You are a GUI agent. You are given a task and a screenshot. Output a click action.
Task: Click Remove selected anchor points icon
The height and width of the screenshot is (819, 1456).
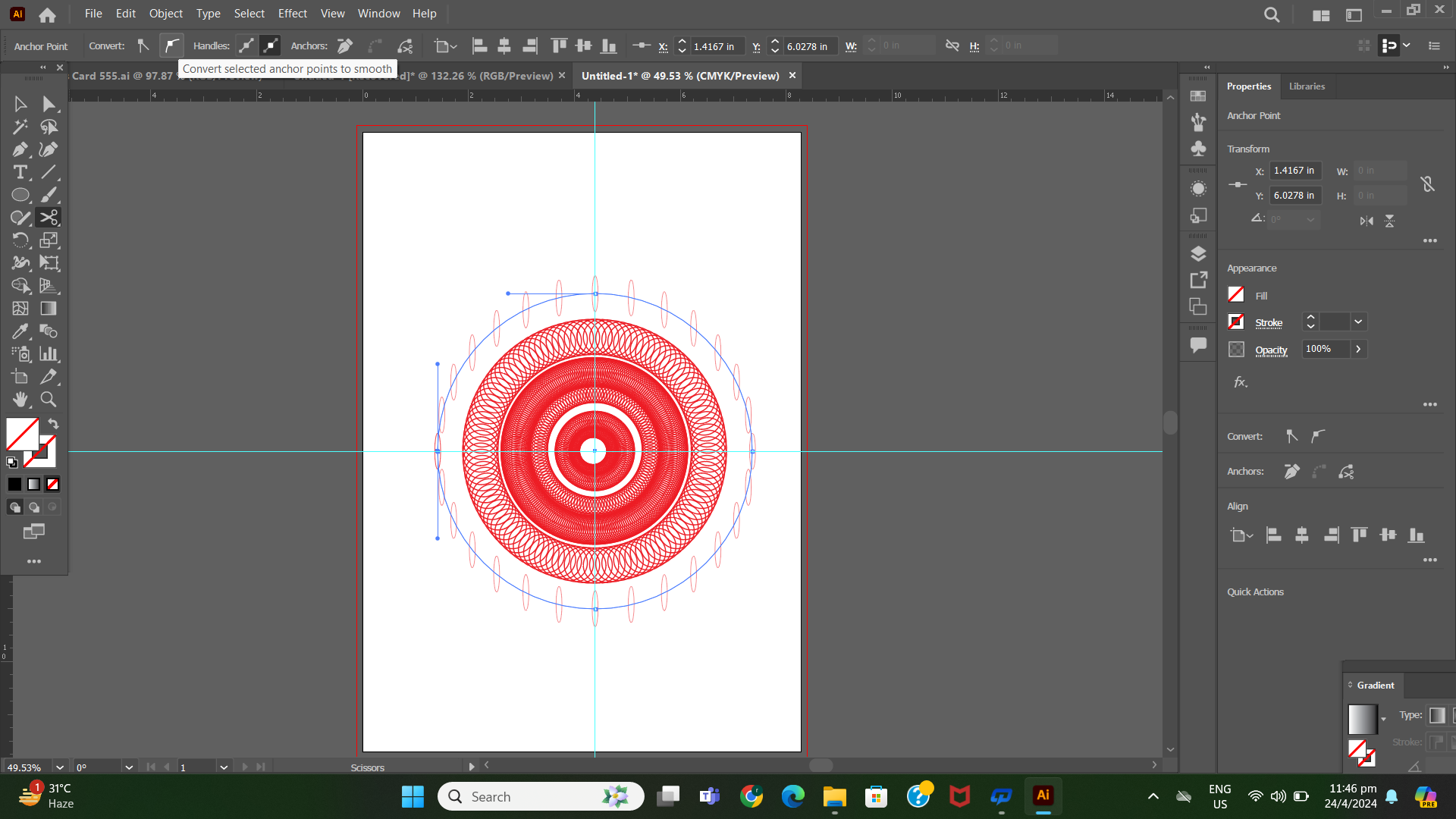[x=345, y=46]
